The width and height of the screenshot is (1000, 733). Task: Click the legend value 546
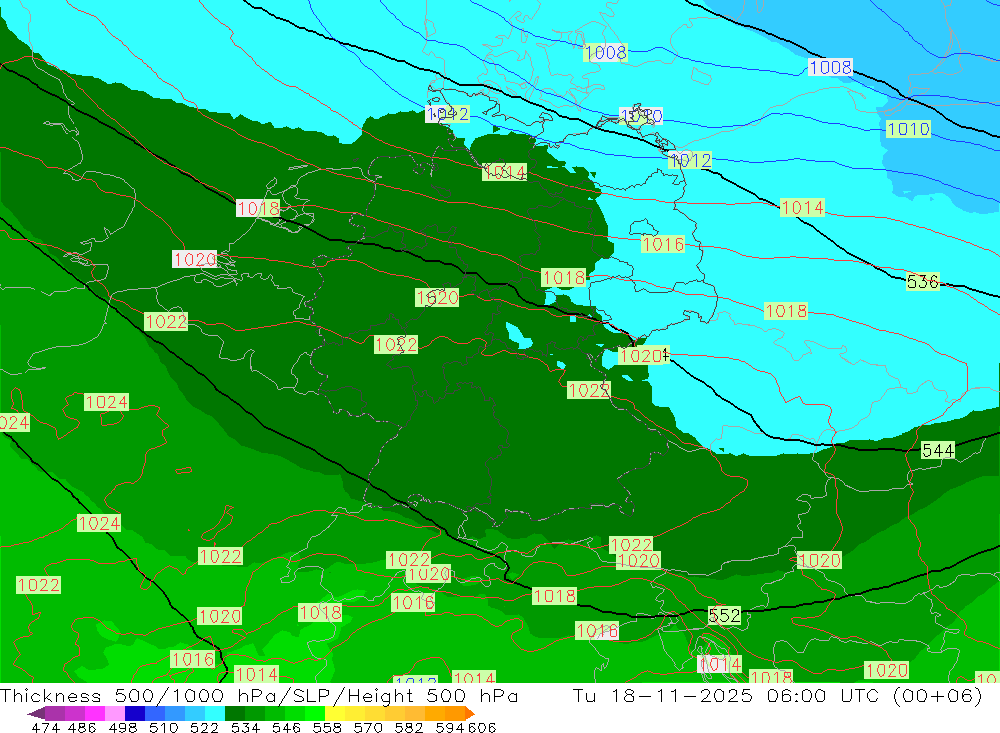[286, 728]
